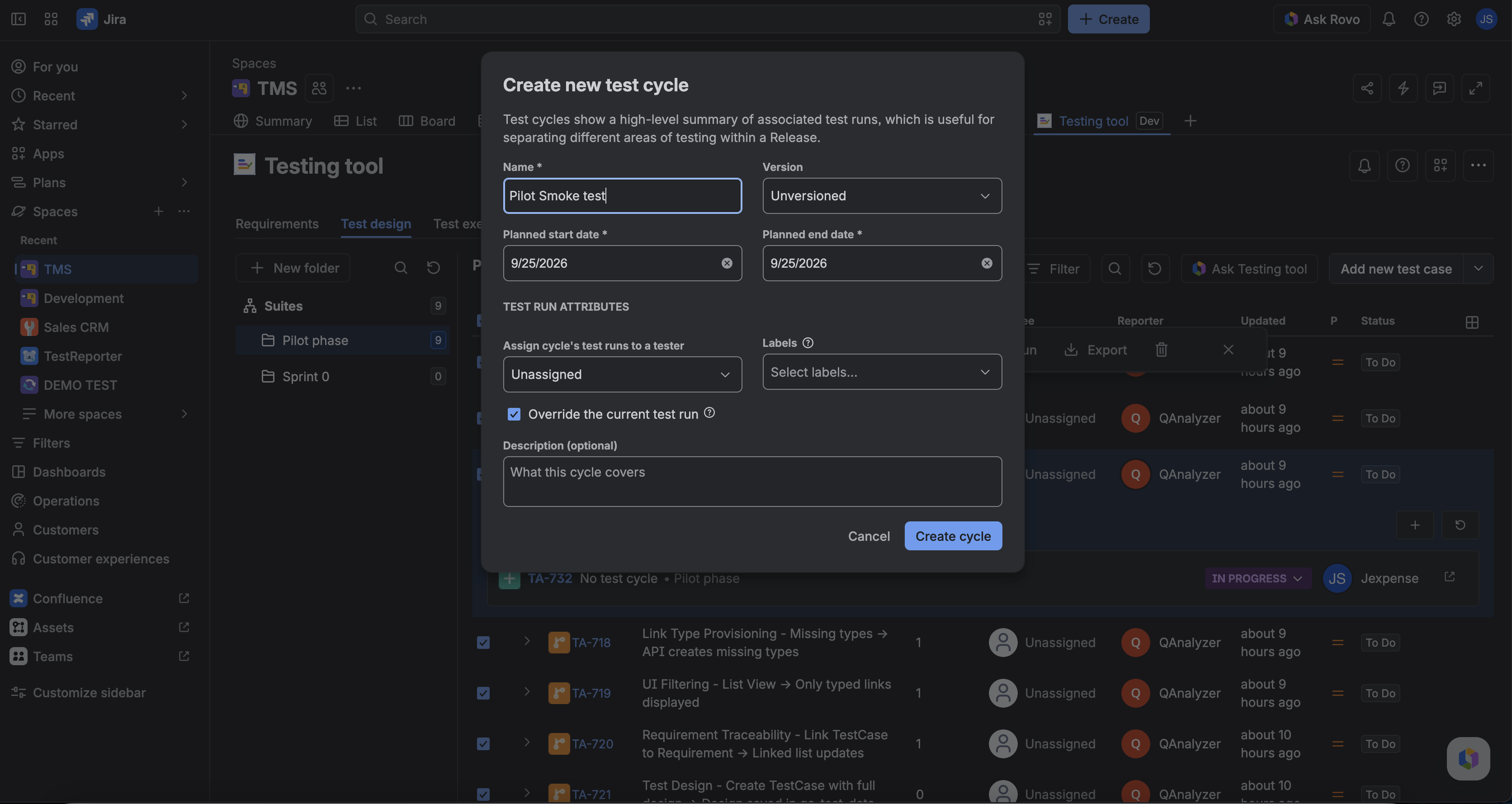Open tester assignment Unassigned dropdown
The height and width of the screenshot is (804, 1512).
[x=622, y=374]
